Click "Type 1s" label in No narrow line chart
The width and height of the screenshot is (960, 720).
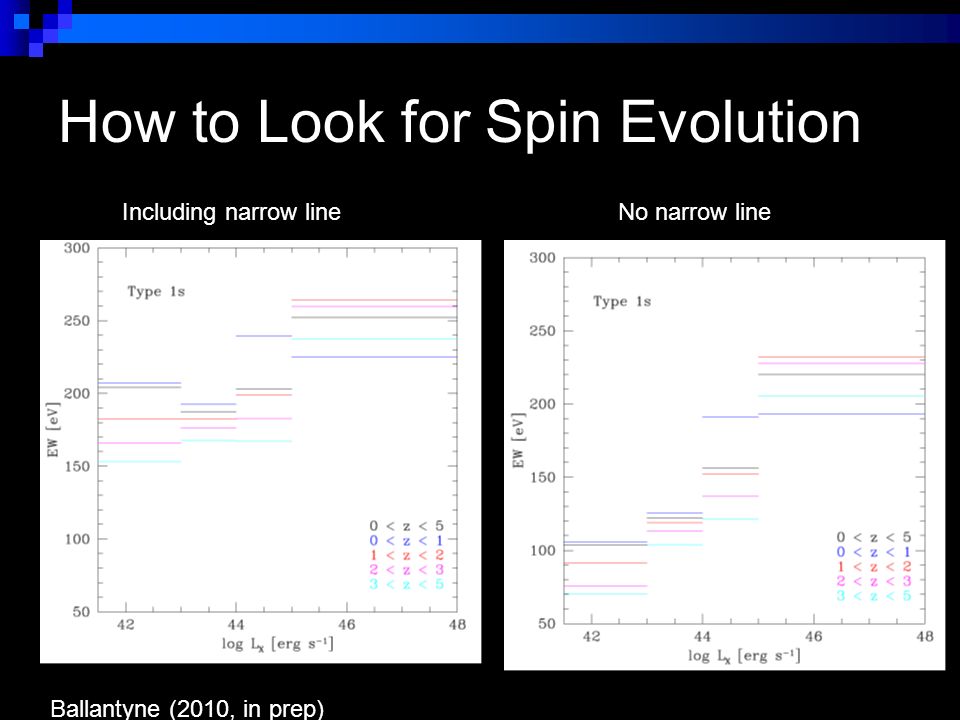coord(622,301)
